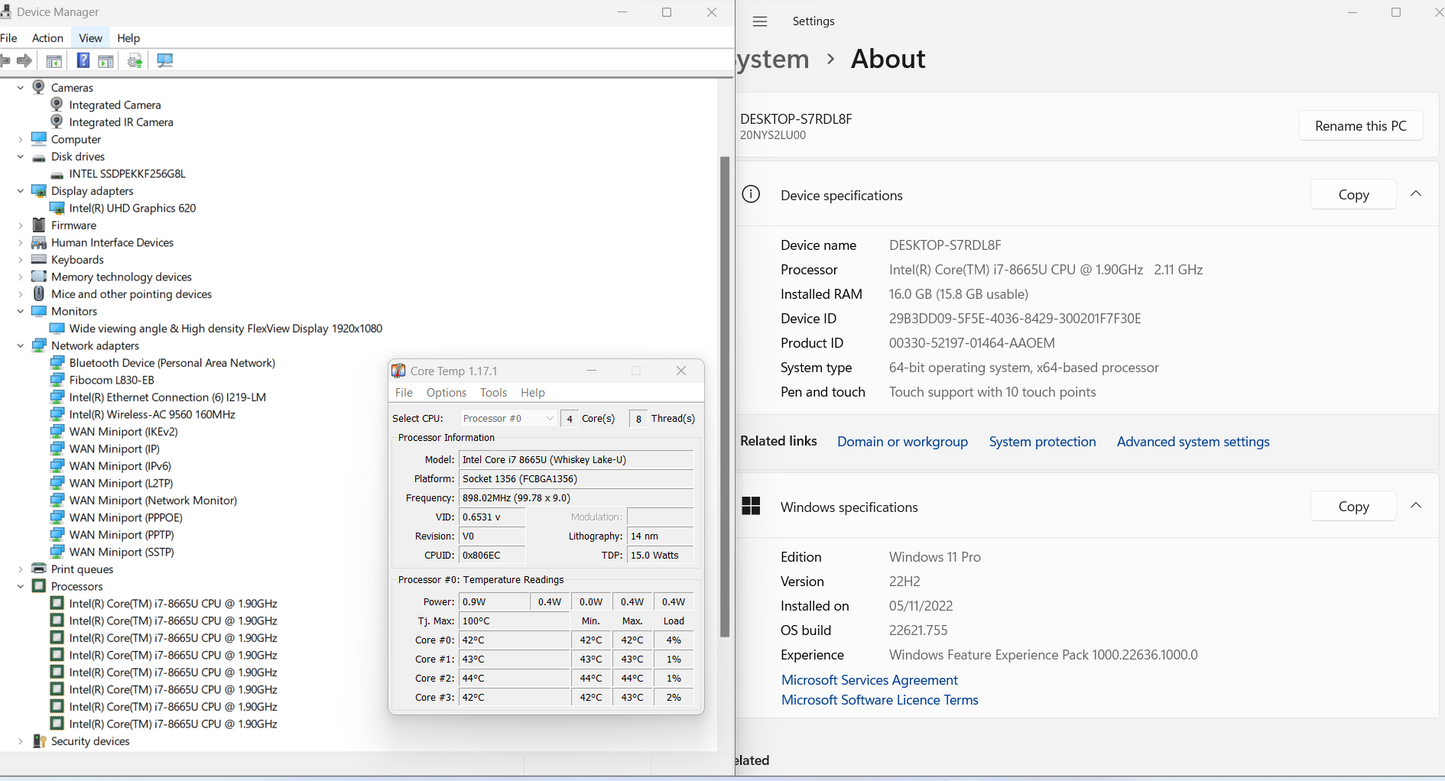This screenshot has width=1445, height=781.
Task: Open the Select CPU dropdown in Core Temp
Action: tap(508, 418)
